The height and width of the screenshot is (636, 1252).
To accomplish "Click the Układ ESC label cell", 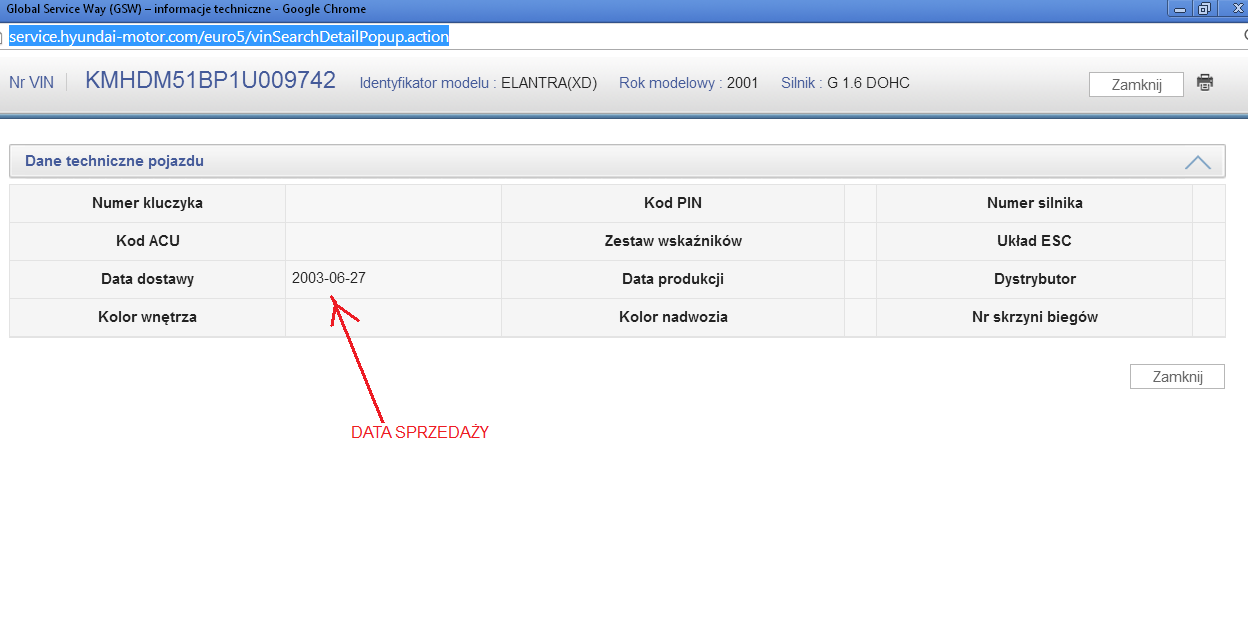I will tap(1035, 241).
